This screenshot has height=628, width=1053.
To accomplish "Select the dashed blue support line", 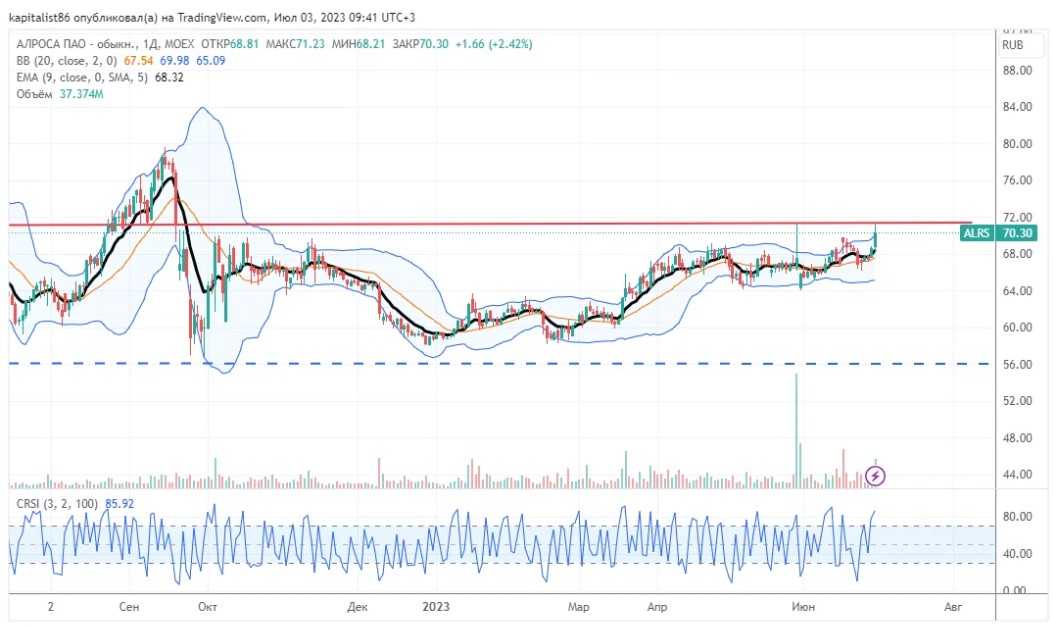I will pyautogui.click(x=500, y=364).
